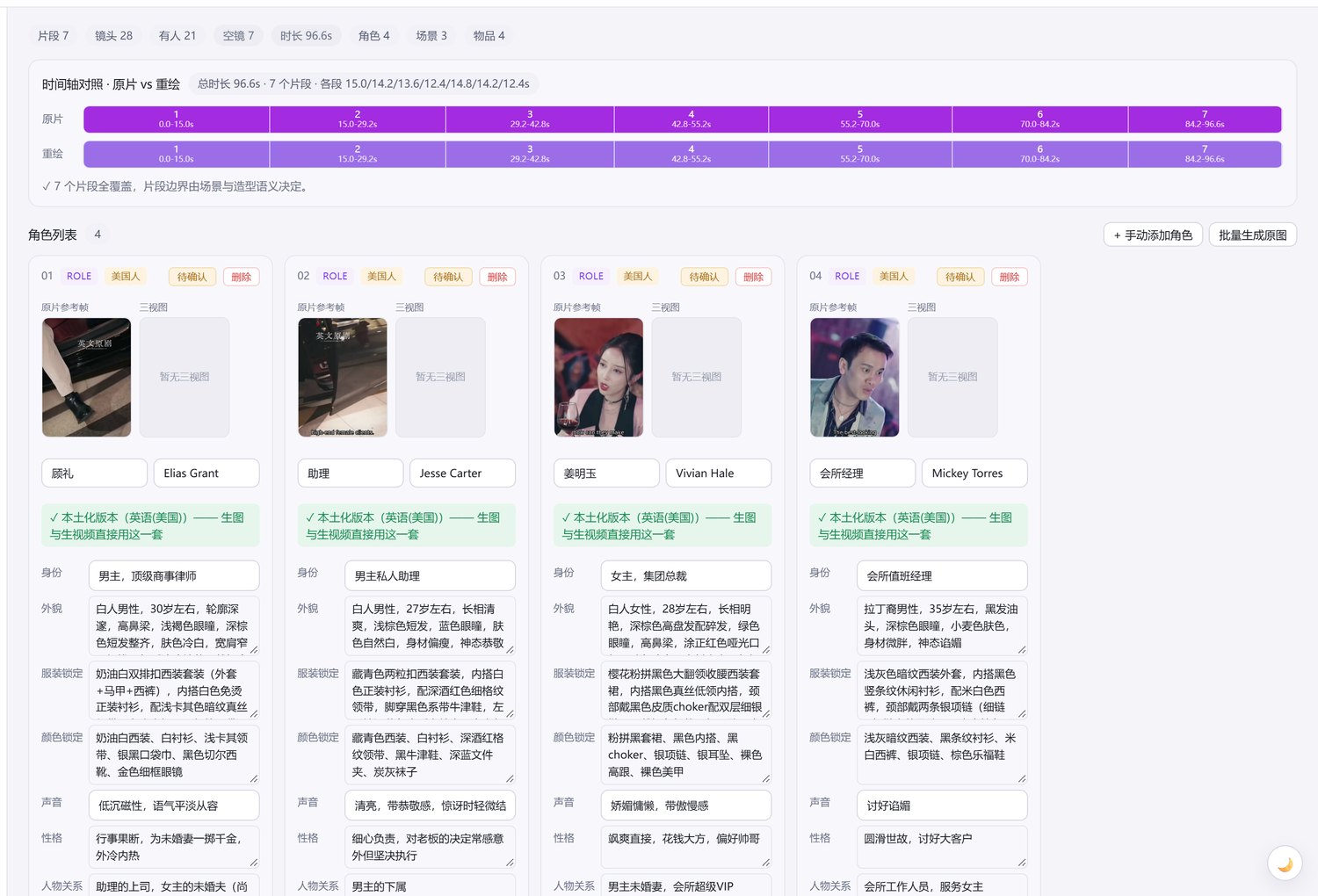The width and height of the screenshot is (1318, 896).
Task: Toggle the dark mode moon icon
Action: pyautogui.click(x=1285, y=863)
